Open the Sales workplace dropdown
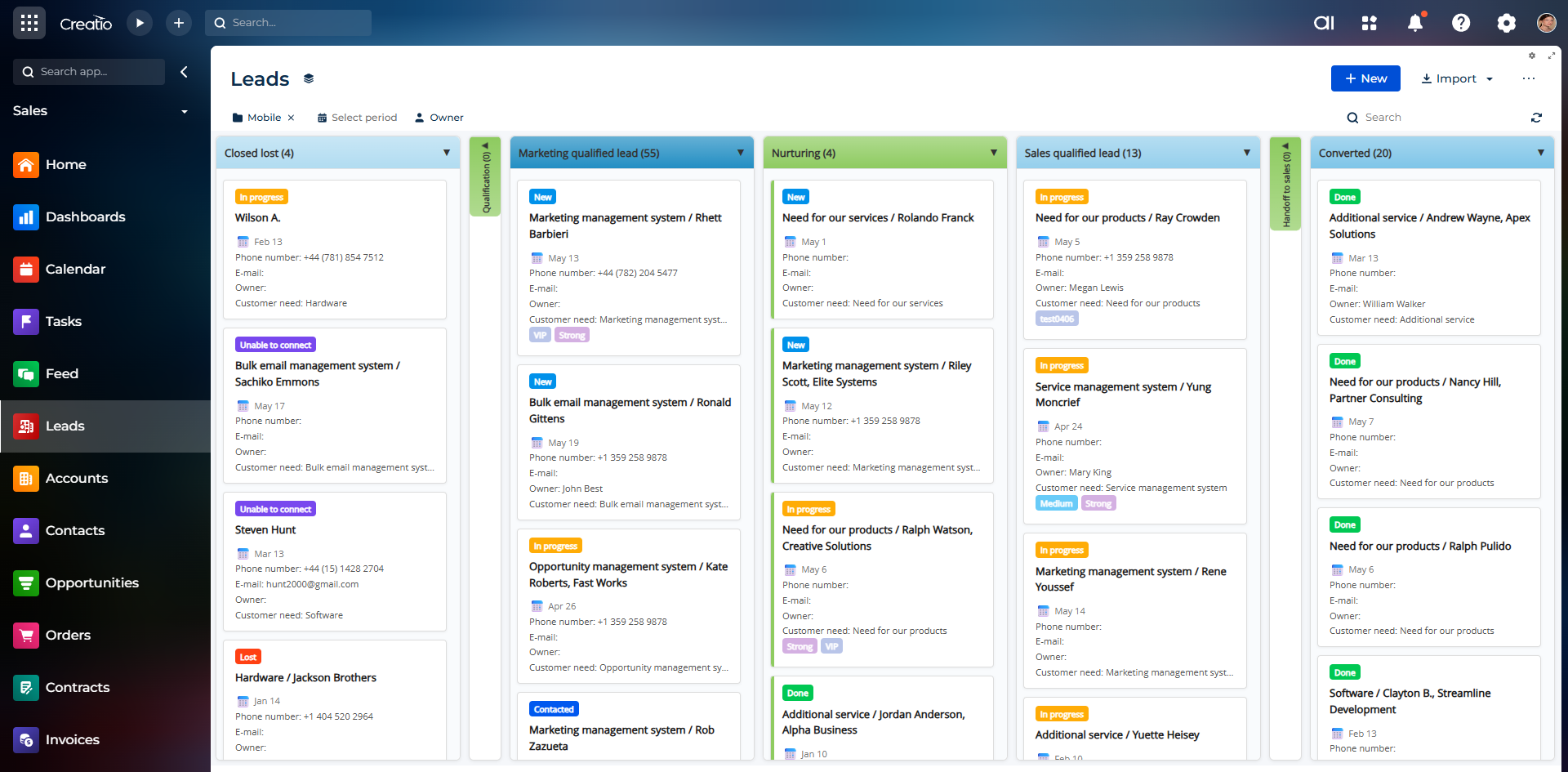The image size is (1568, 772). coord(185,112)
